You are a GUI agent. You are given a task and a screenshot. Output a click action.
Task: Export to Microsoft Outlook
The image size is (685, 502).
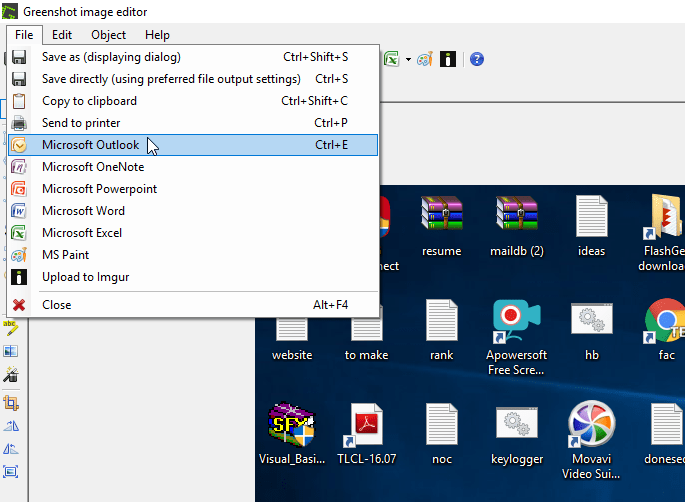[193, 145]
